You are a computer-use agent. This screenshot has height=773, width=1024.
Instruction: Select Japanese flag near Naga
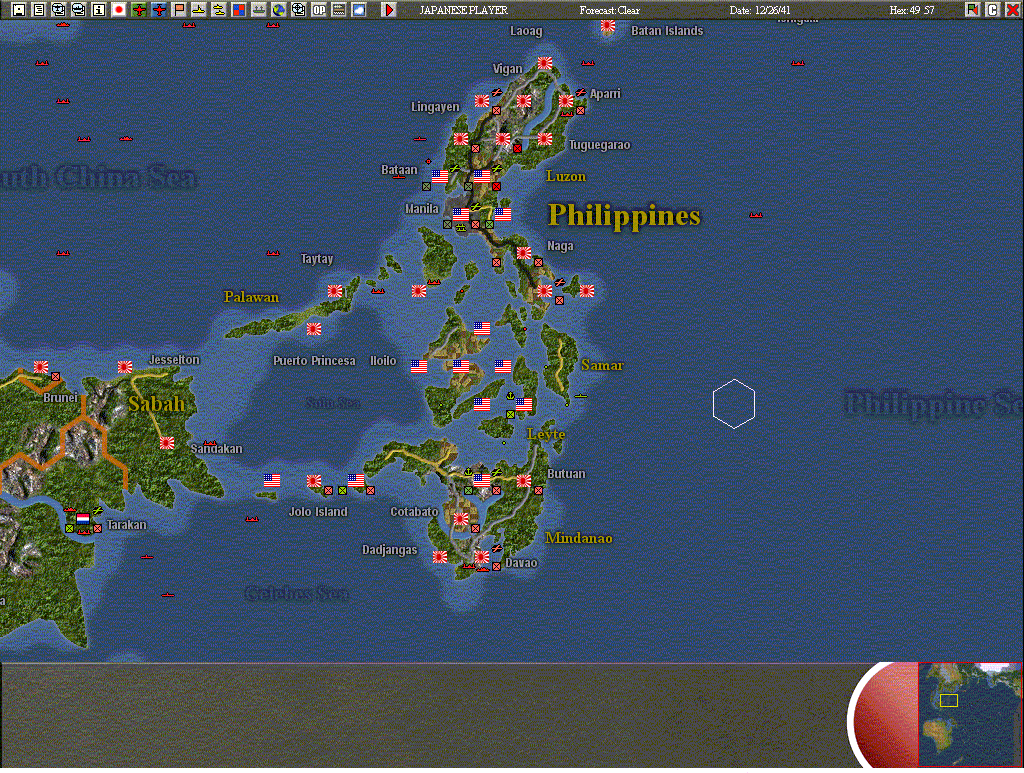coord(524,253)
